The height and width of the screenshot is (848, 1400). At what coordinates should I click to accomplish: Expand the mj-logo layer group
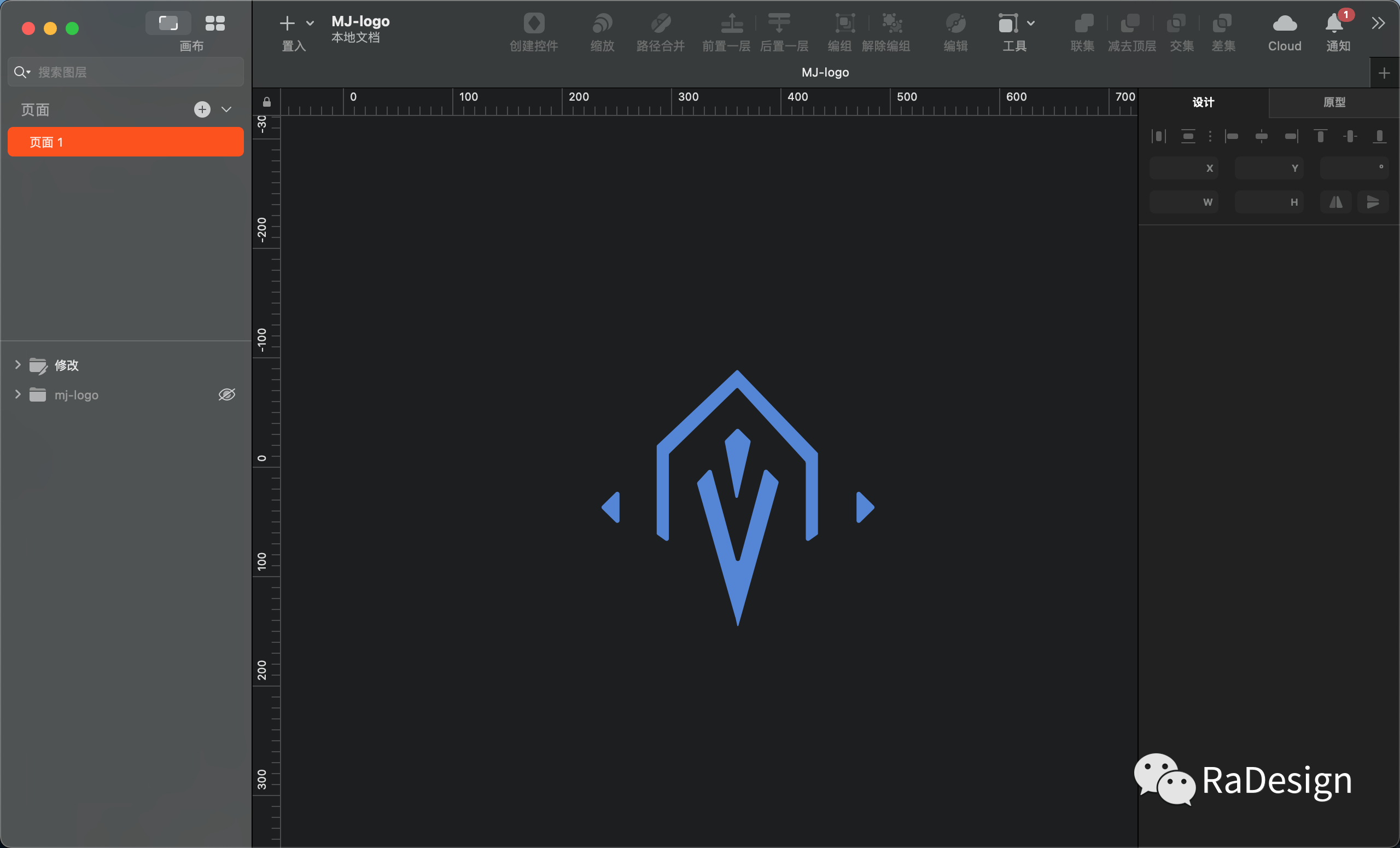(17, 394)
